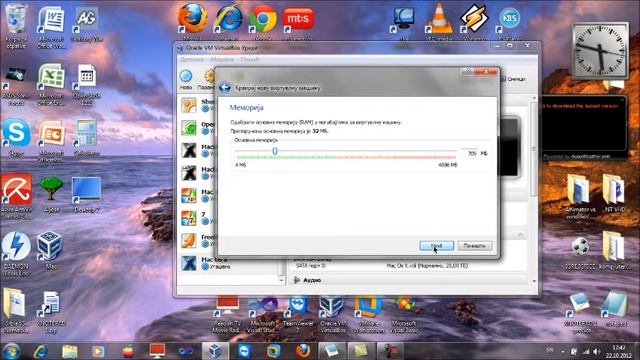
Task: Open Internet Explorer desktop shortcut
Action: click(x=228, y=22)
